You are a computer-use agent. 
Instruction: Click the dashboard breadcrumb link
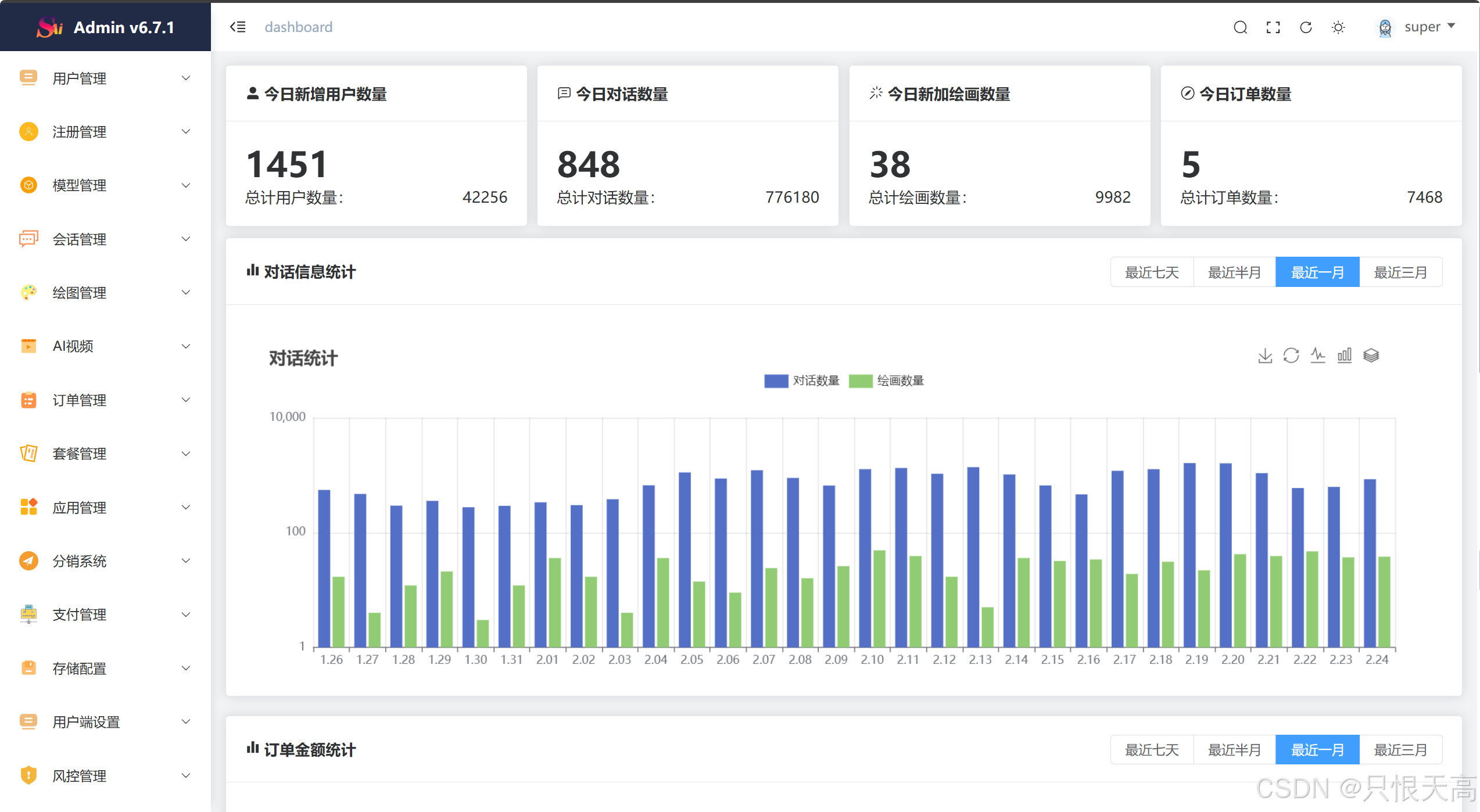coord(298,27)
